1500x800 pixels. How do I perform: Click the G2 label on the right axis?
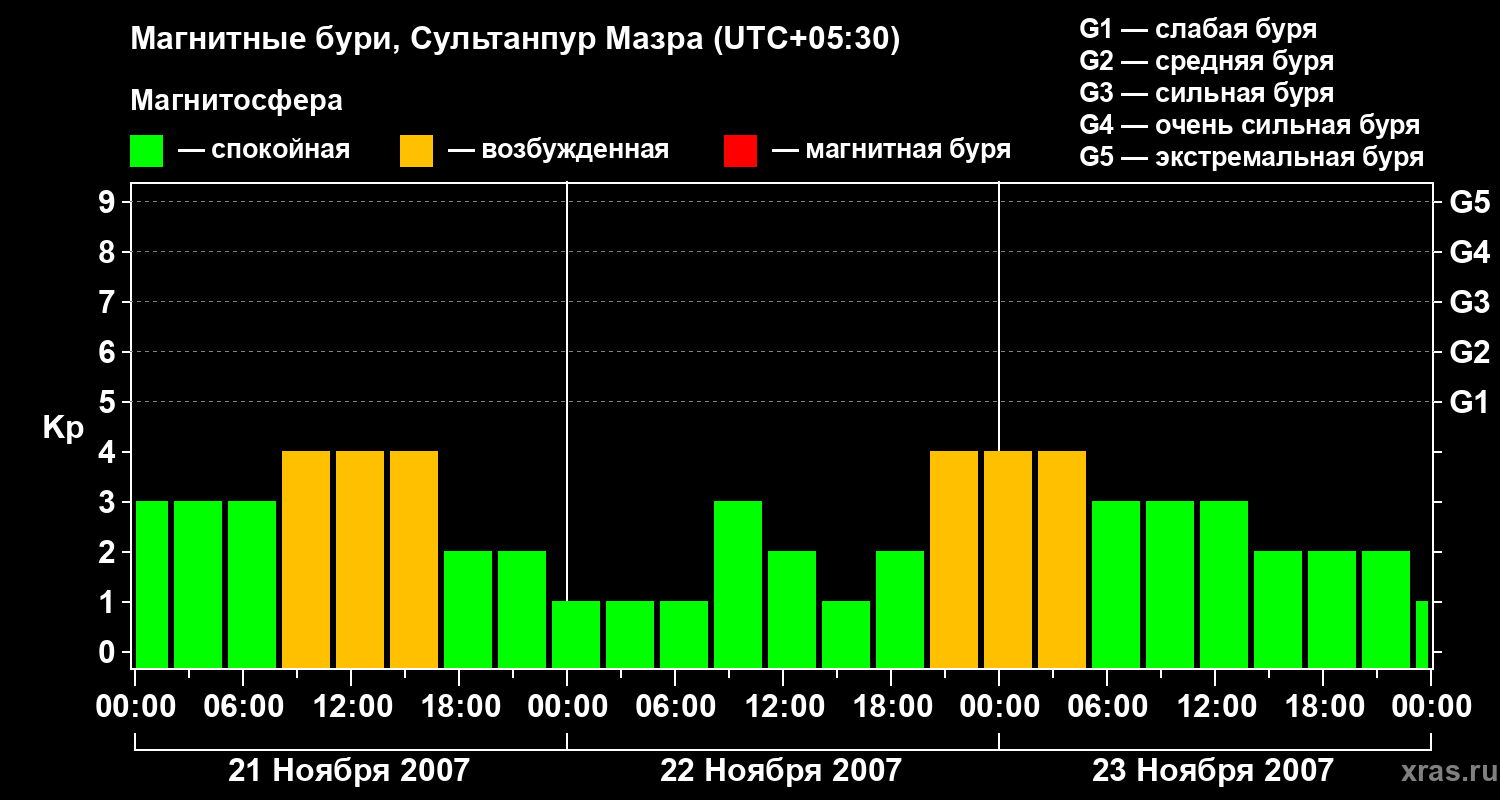tap(1469, 352)
